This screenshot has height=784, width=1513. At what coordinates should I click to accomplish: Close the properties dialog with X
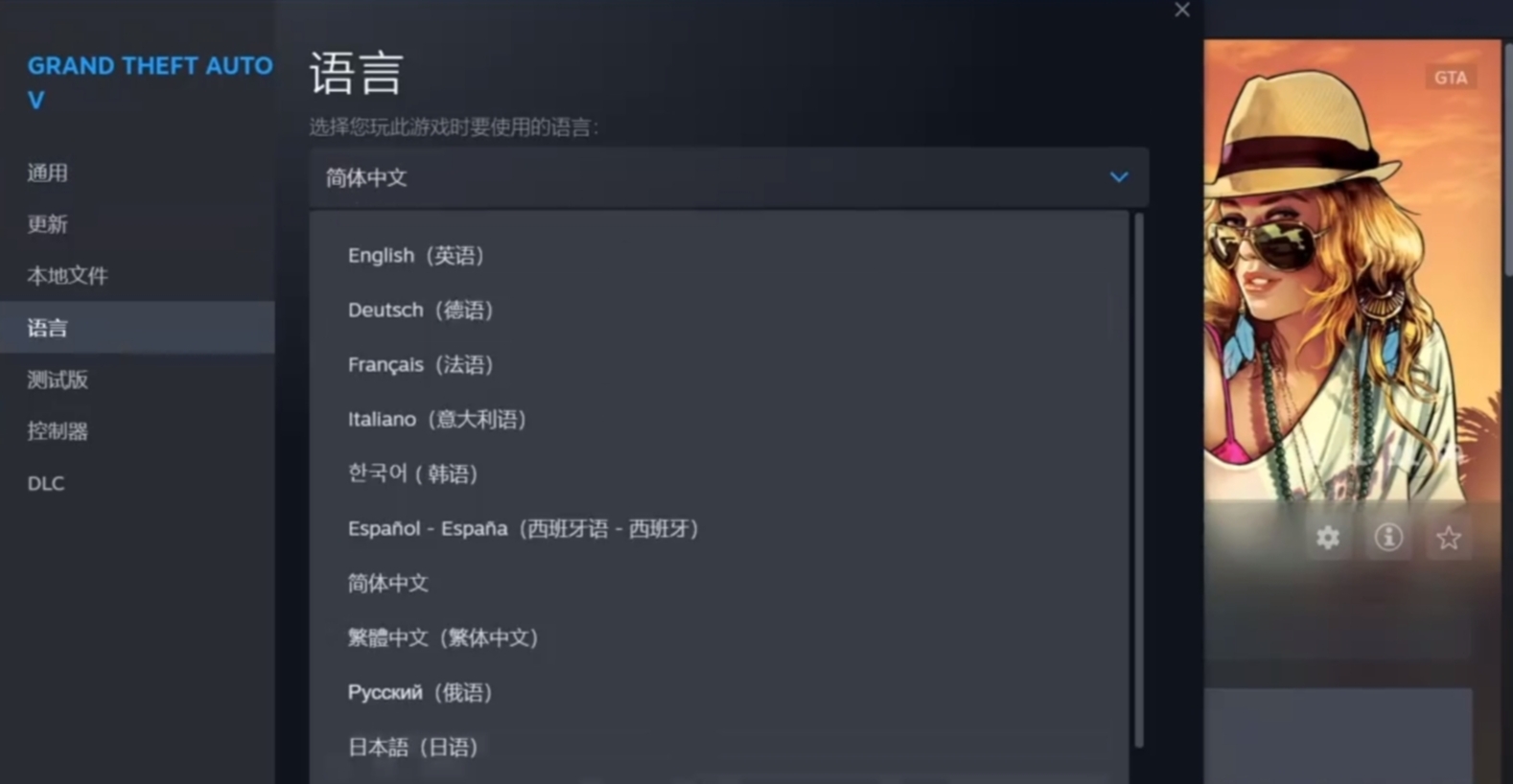coord(1182,10)
